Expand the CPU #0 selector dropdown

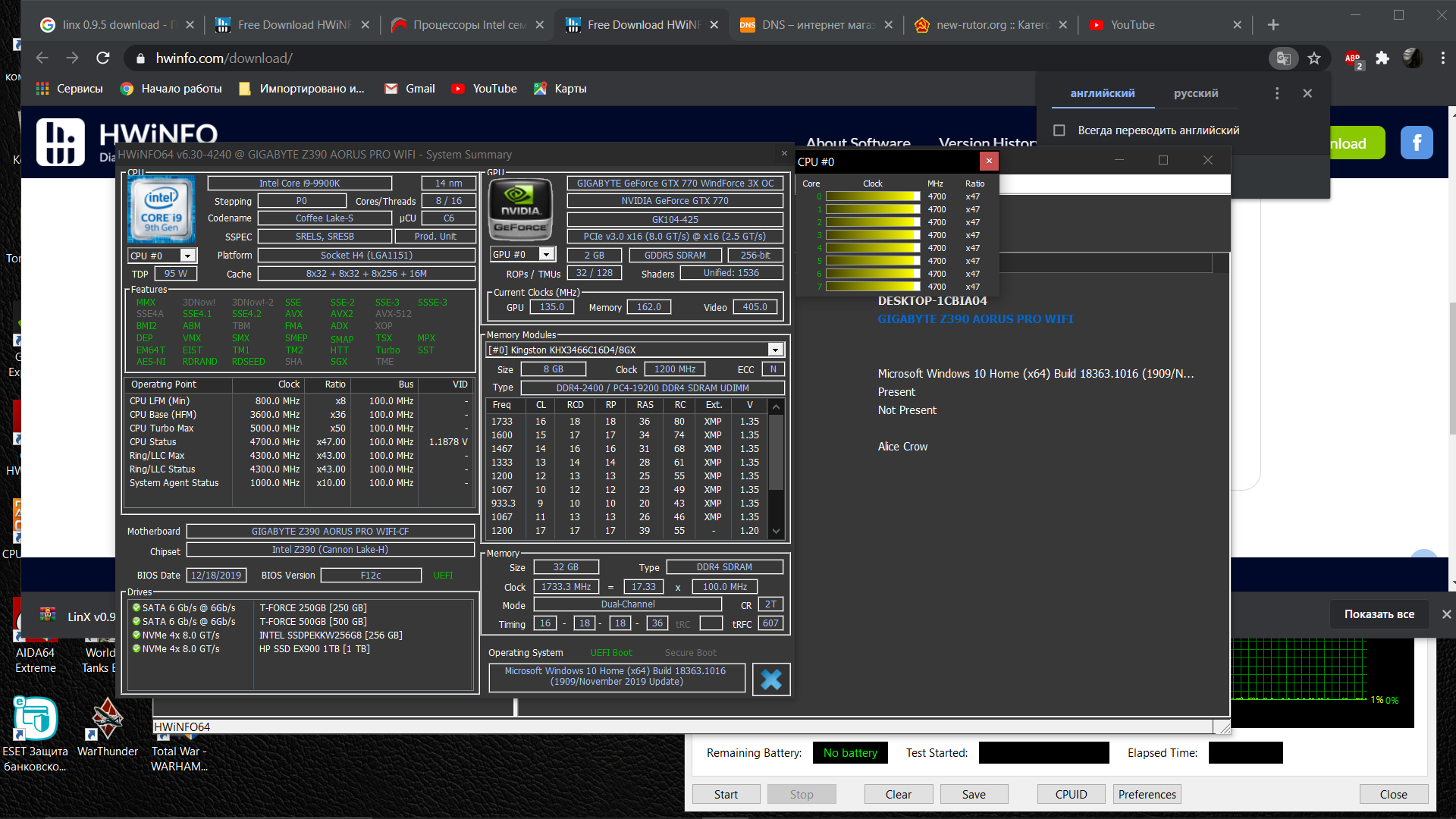[x=187, y=256]
